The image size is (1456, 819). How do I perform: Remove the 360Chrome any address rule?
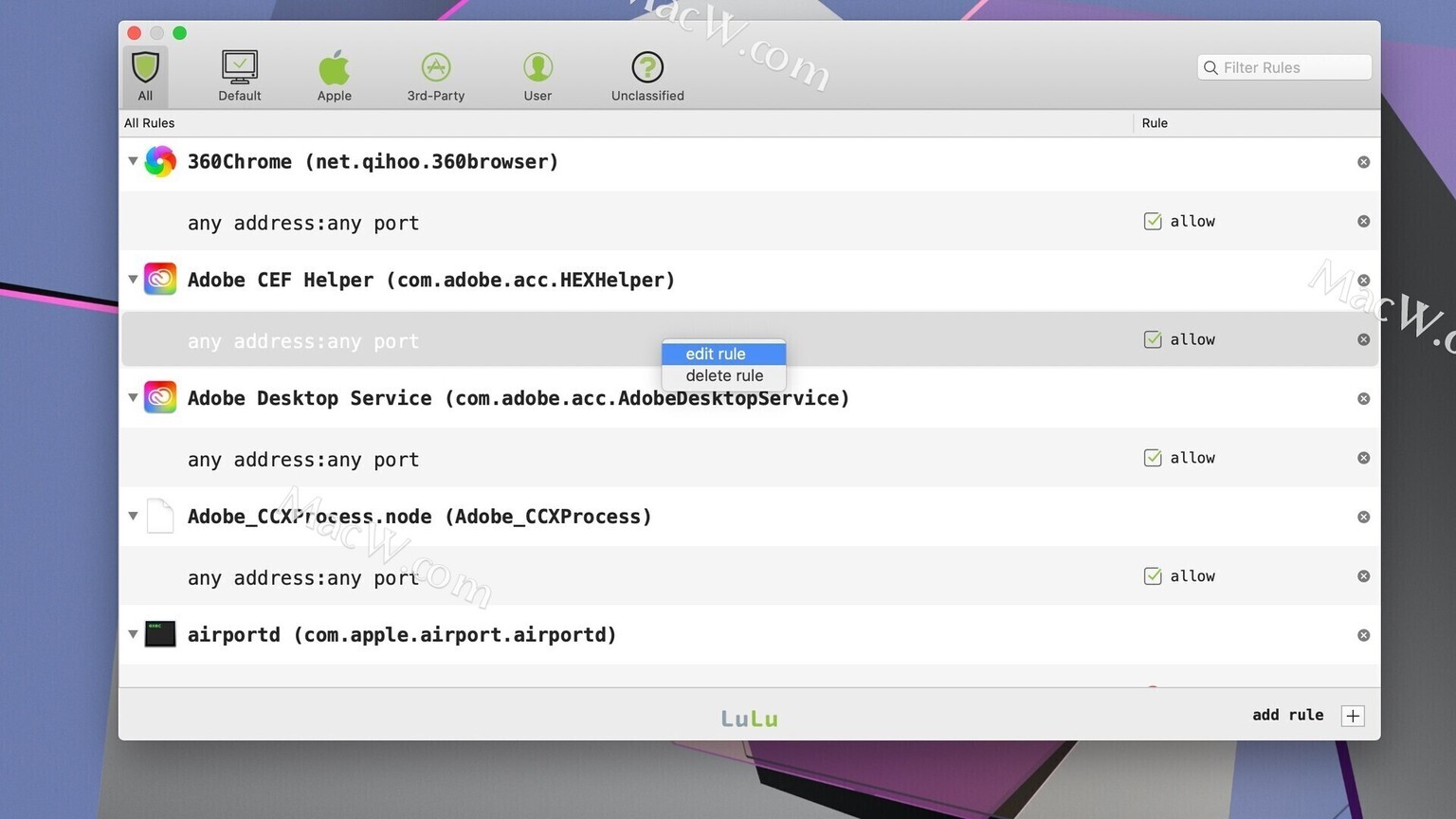[x=1363, y=221]
